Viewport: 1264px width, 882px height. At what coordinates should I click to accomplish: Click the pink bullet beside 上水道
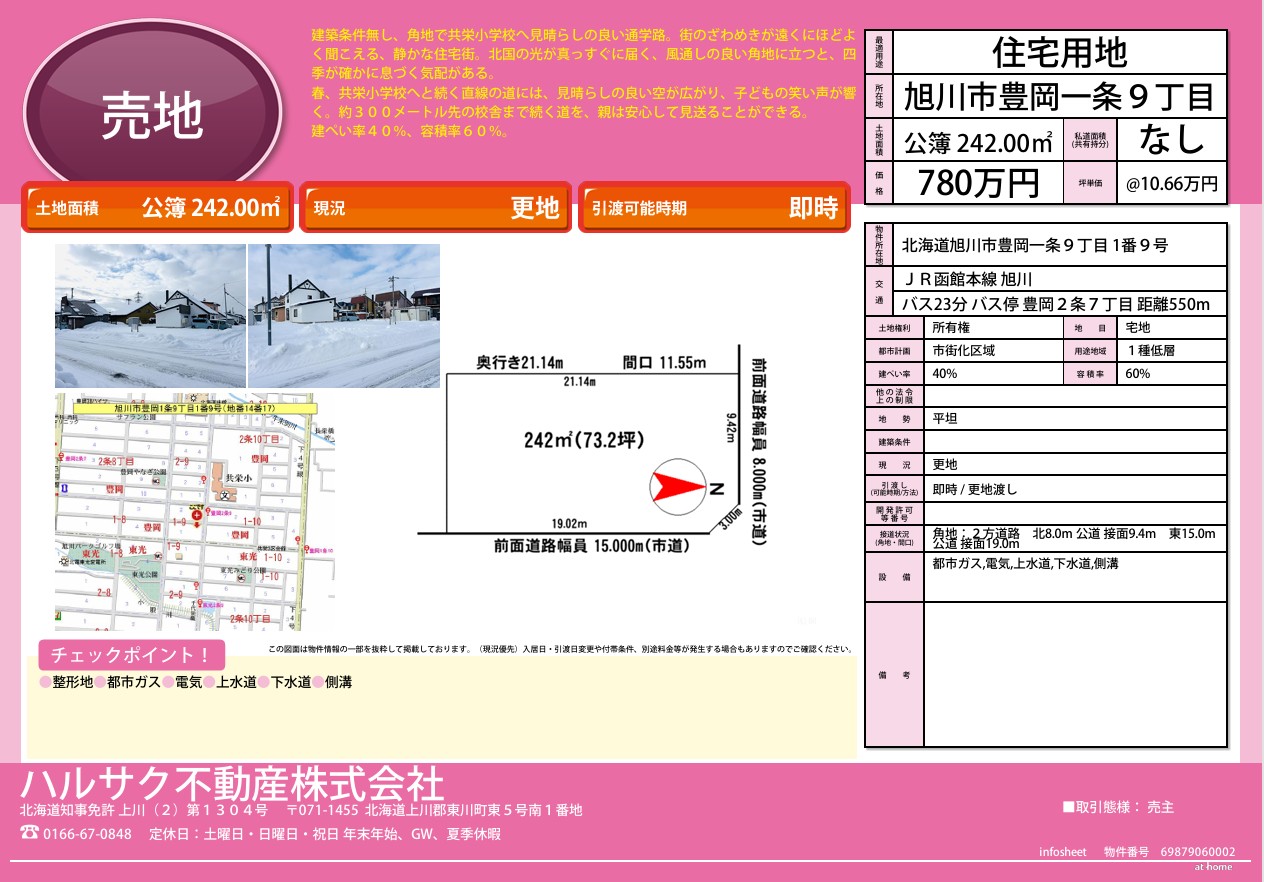coord(209,682)
